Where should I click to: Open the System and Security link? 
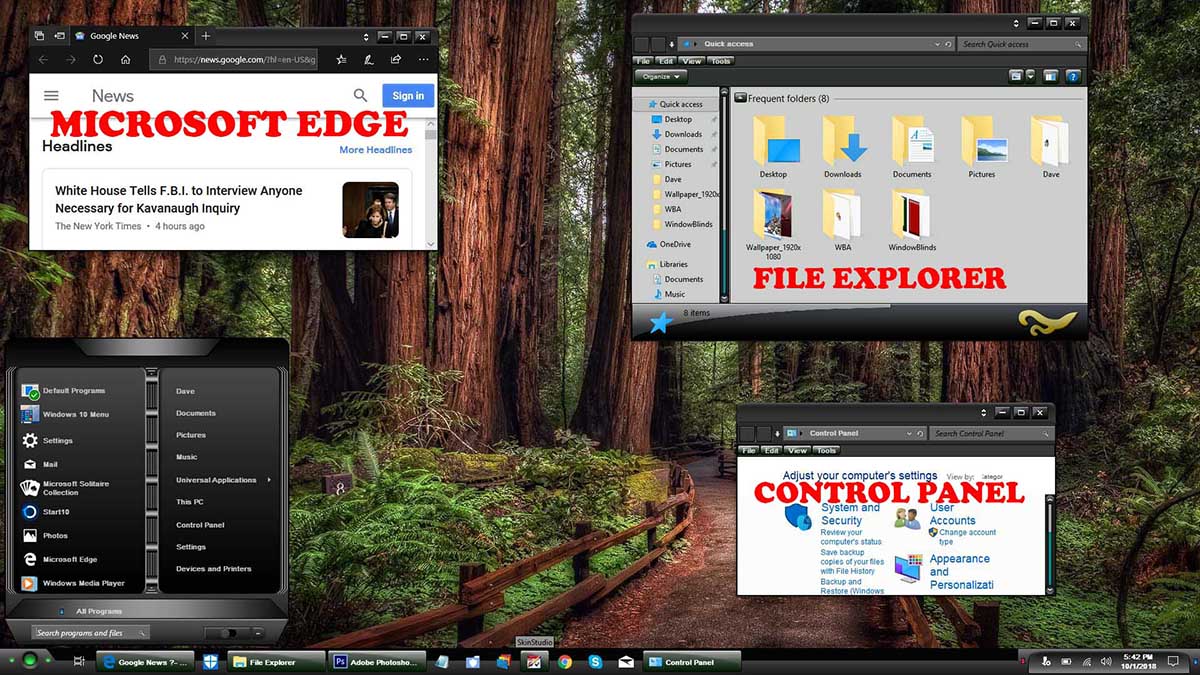click(850, 514)
